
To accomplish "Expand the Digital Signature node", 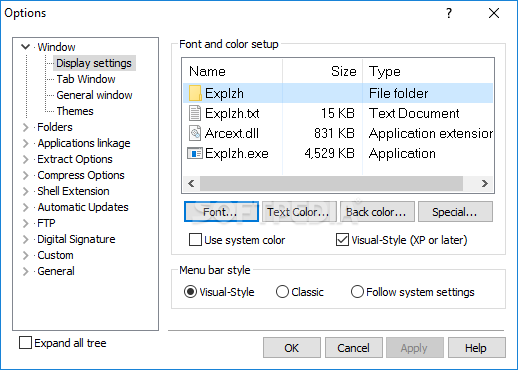I will (26, 239).
